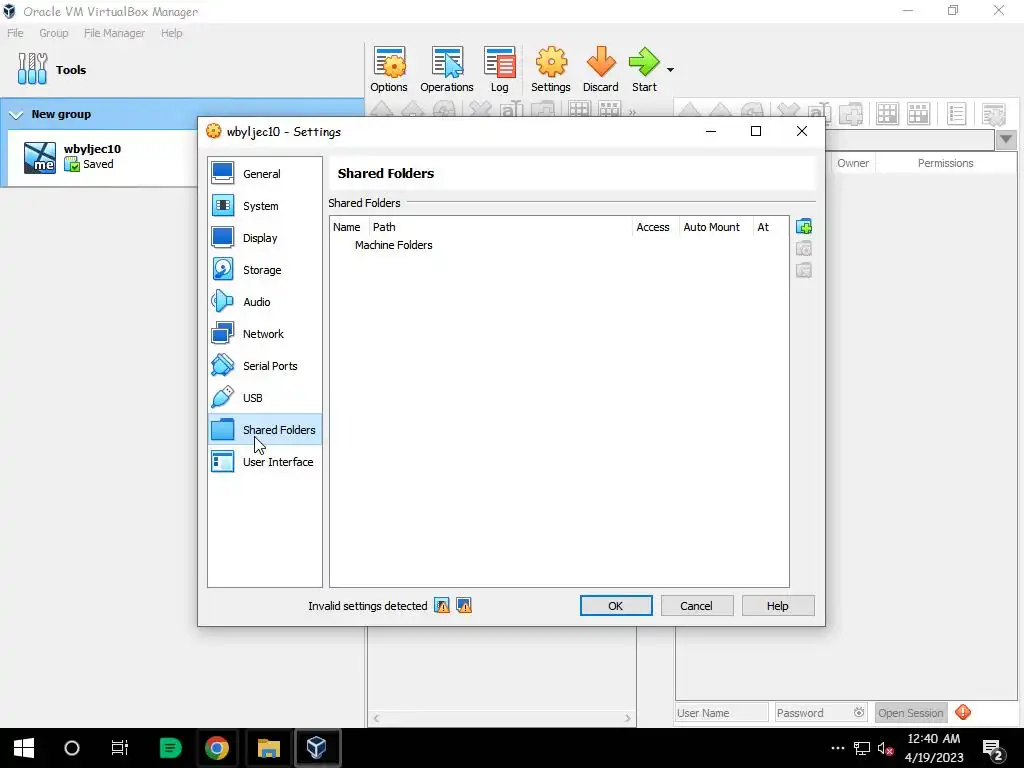
Task: Open the Start button dropdown arrow
Action: 670,69
